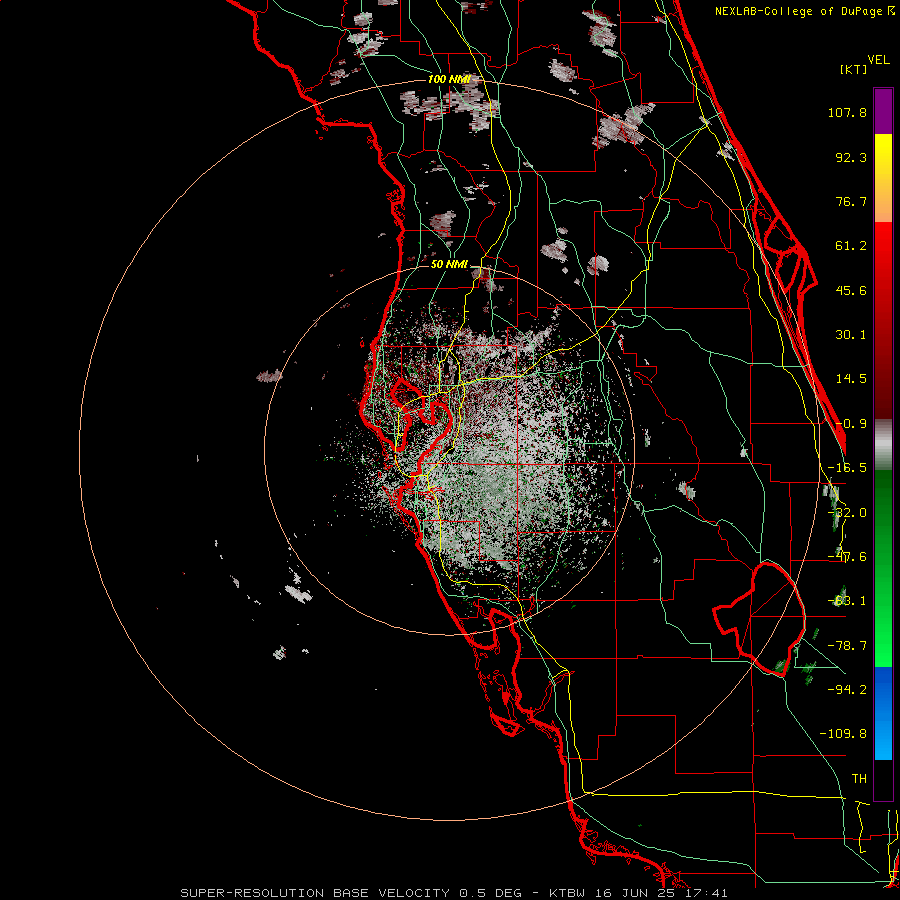Click the 107.8 value on the velocity scale
Image resolution: width=900 pixels, height=900 pixels.
click(847, 112)
